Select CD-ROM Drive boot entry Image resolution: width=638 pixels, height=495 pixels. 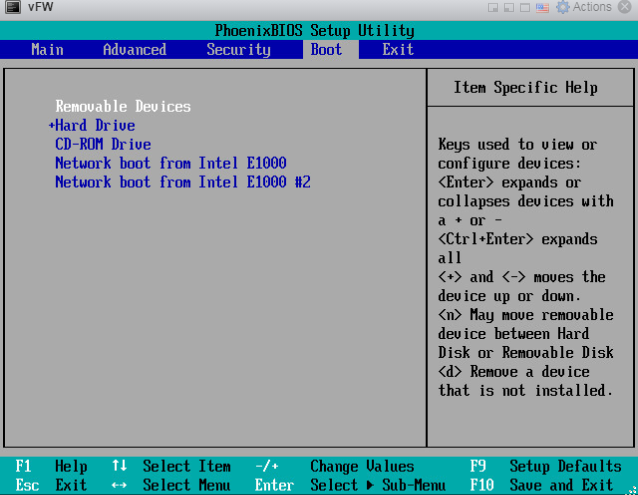pos(103,144)
